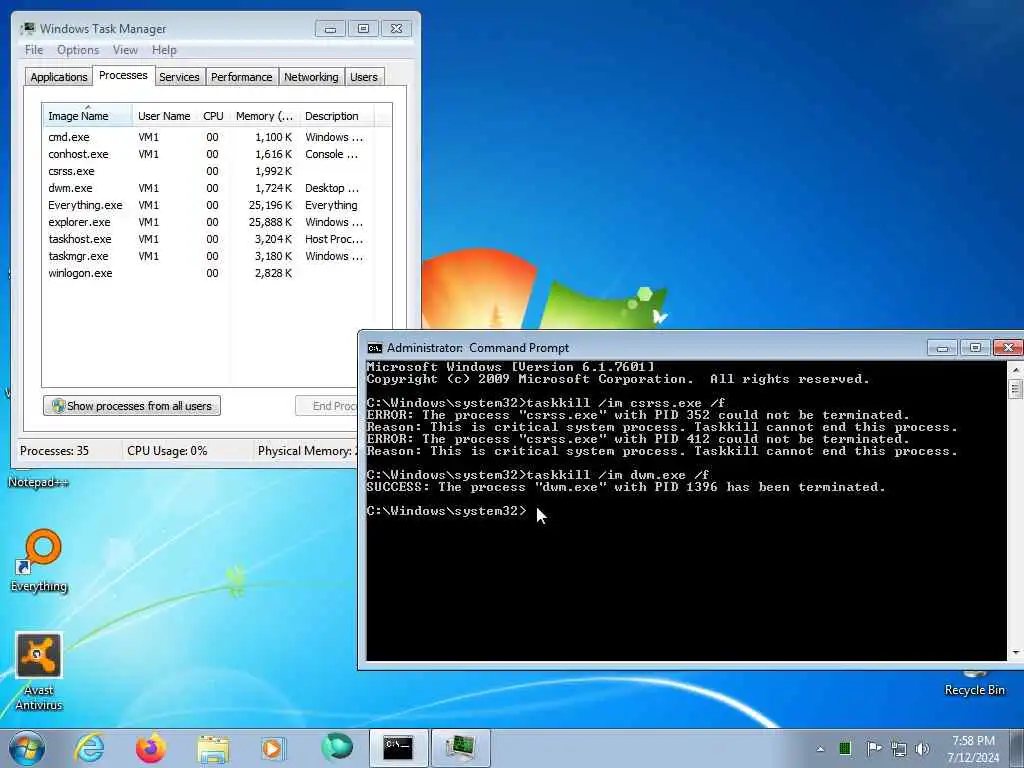
Task: Switch to the Users tab
Action: [x=364, y=77]
